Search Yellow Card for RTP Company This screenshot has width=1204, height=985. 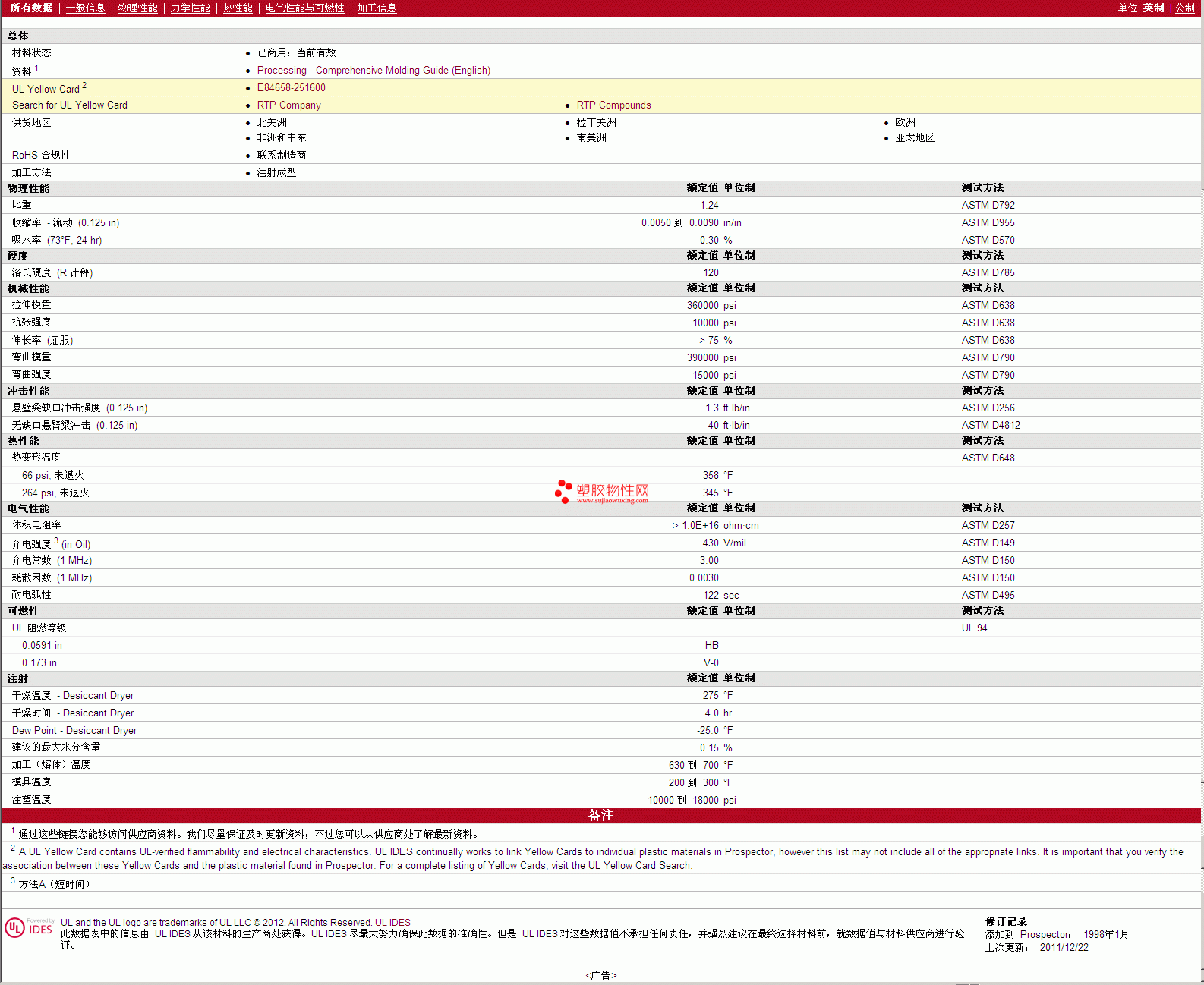click(288, 105)
